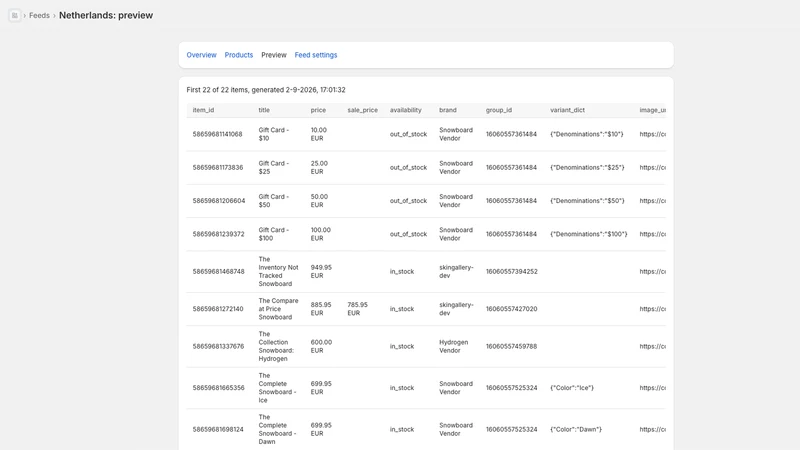Image resolution: width=800 pixels, height=450 pixels.
Task: Click the 949.95 EUR price cell
Action: pyautogui.click(x=321, y=271)
